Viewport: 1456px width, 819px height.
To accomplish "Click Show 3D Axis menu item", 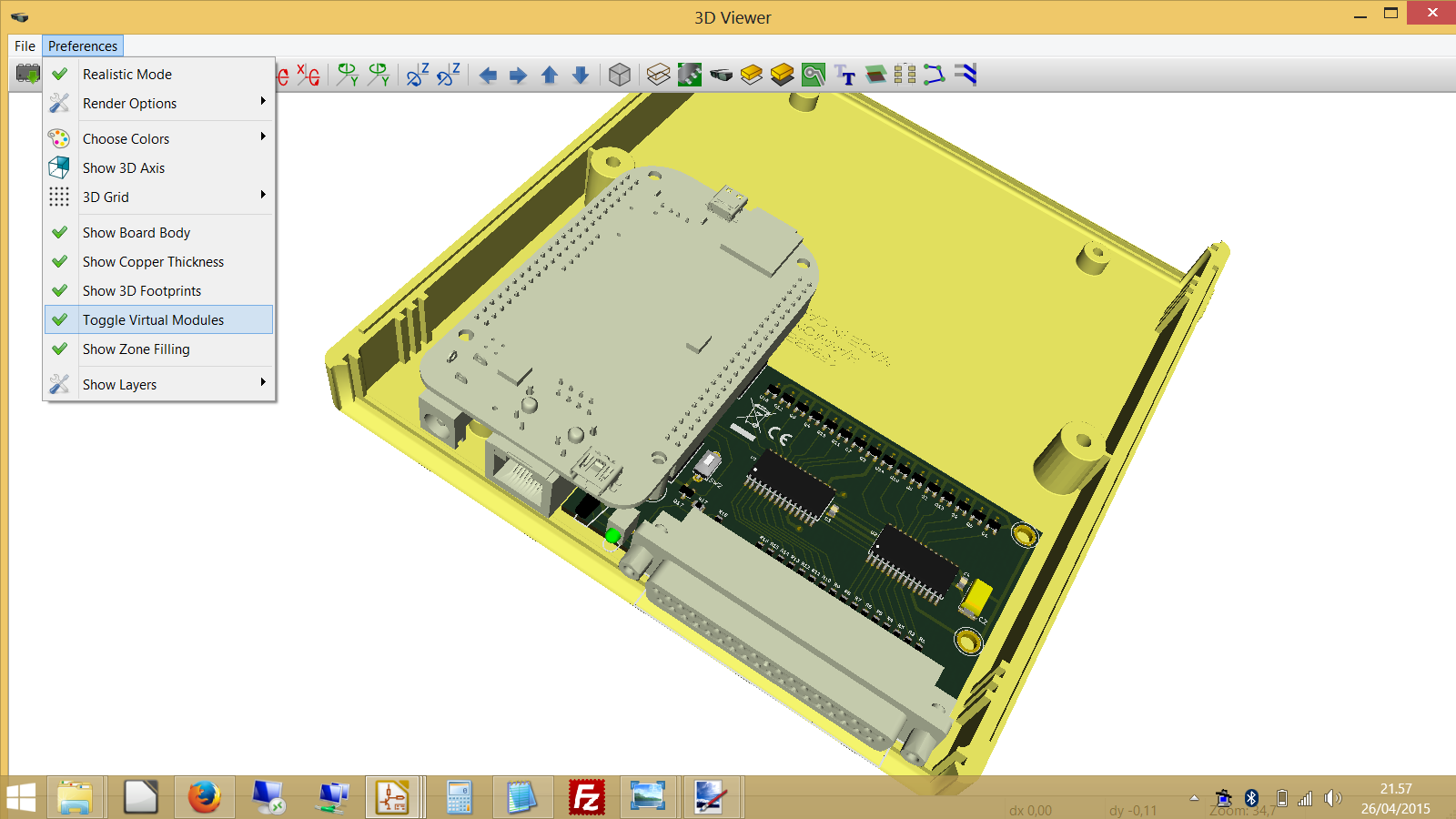I will tap(124, 168).
